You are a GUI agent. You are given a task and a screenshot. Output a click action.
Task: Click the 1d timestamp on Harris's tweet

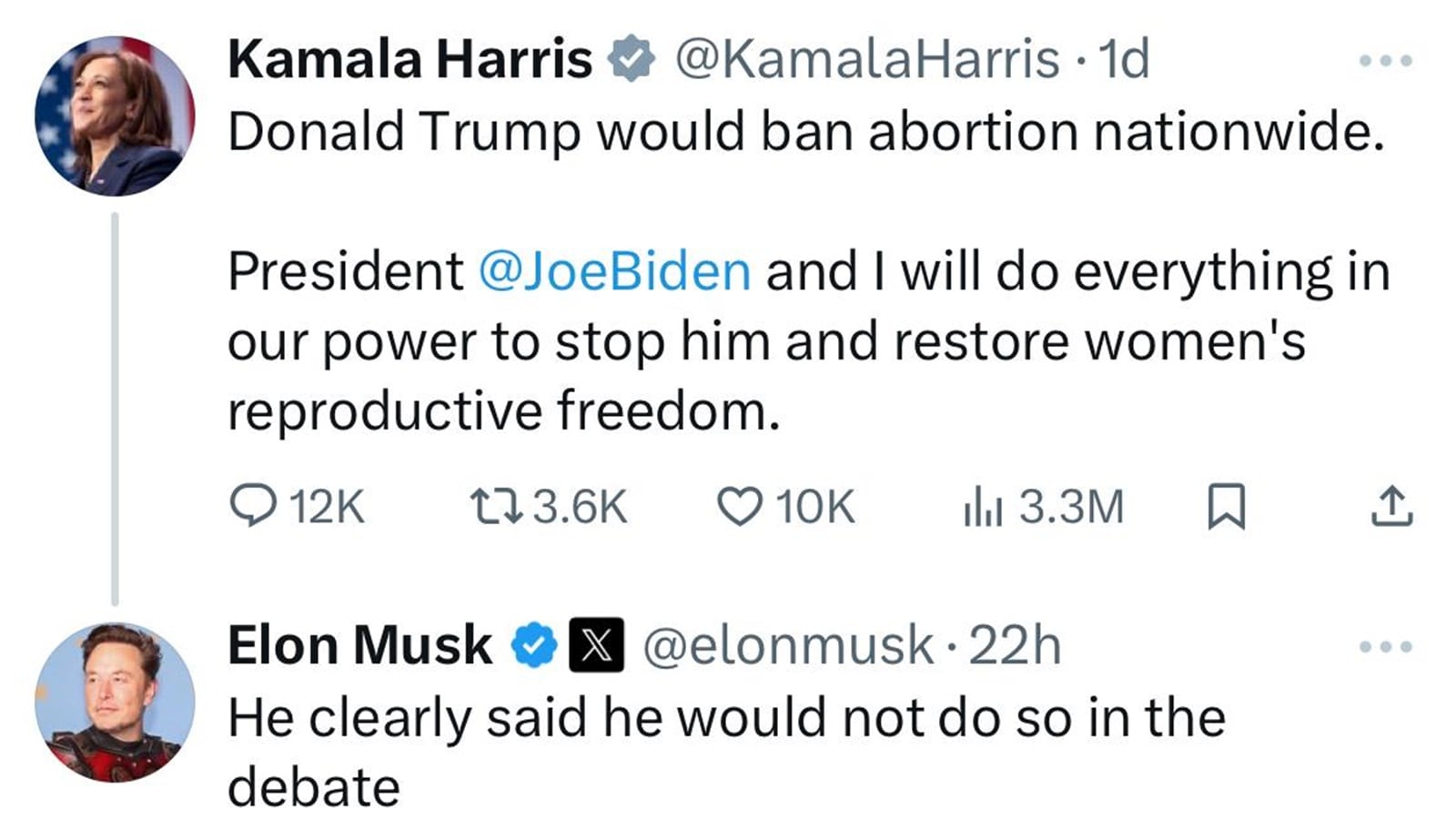pyautogui.click(x=1124, y=60)
